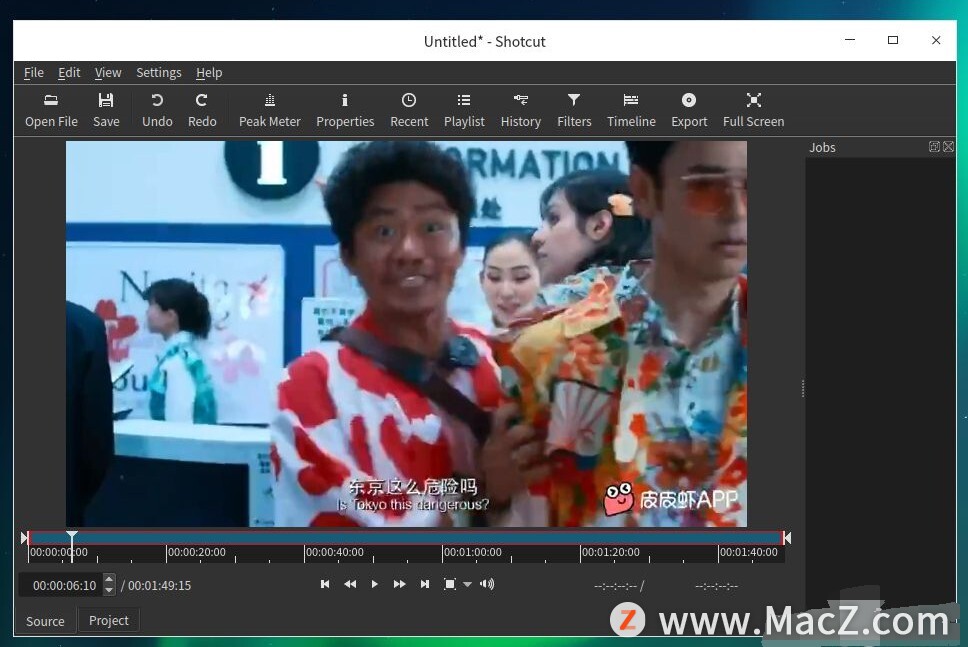Open the File menu
This screenshot has height=647, width=968.
coord(33,73)
